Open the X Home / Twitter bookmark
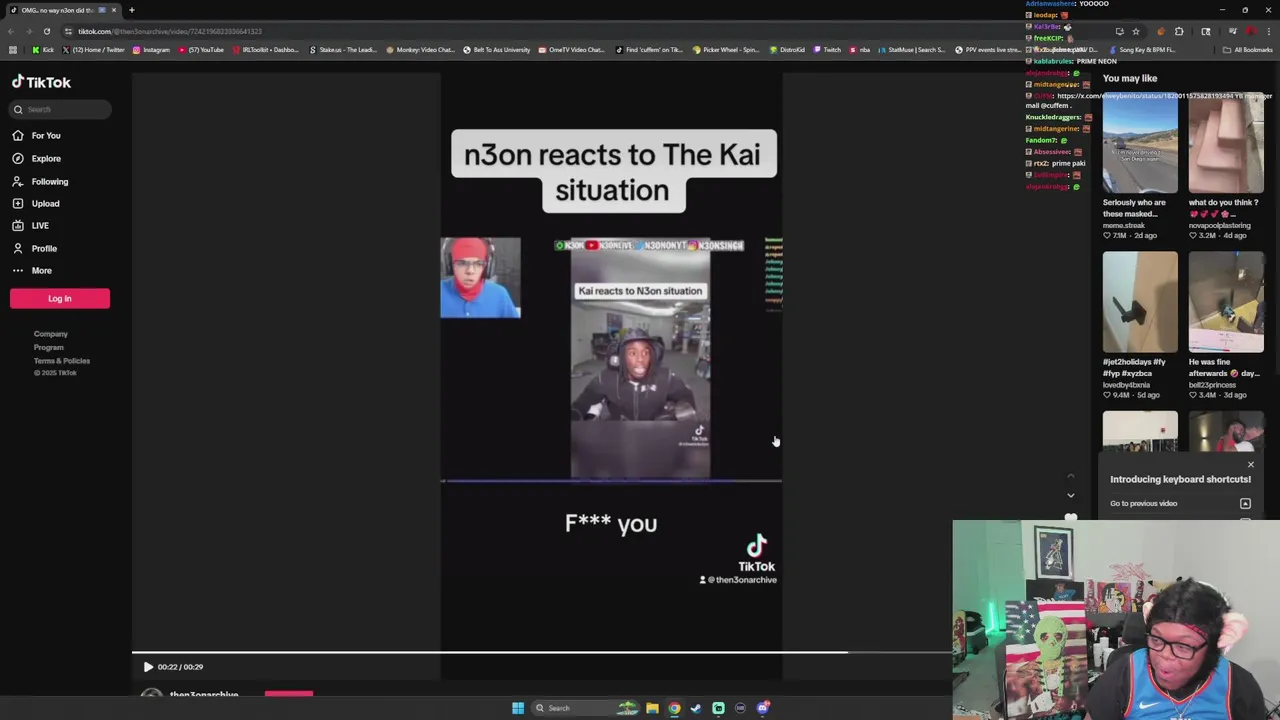The image size is (1280, 720). coord(94,50)
